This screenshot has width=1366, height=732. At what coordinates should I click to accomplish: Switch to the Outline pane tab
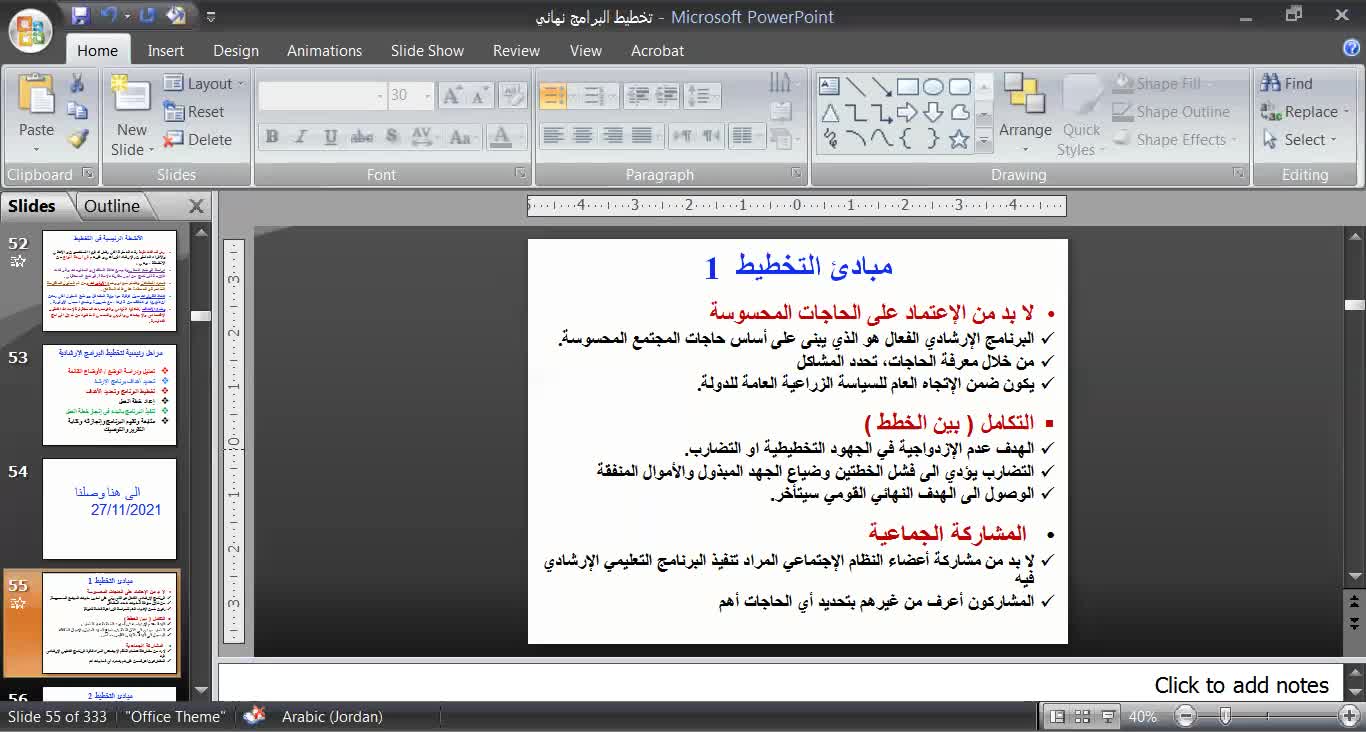click(112, 206)
